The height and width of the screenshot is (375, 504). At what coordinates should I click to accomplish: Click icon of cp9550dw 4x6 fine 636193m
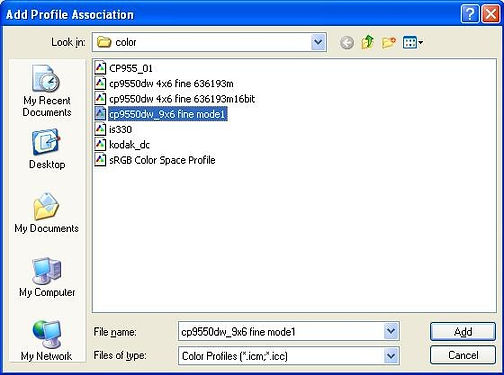coord(100,83)
